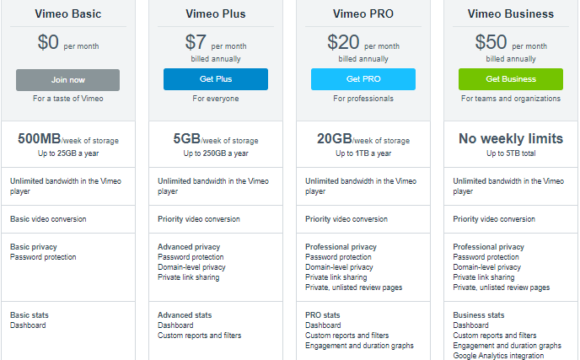This screenshot has height=360, width=580.
Task: Select the Vimeo Plus plan heading
Action: pyautogui.click(x=216, y=14)
